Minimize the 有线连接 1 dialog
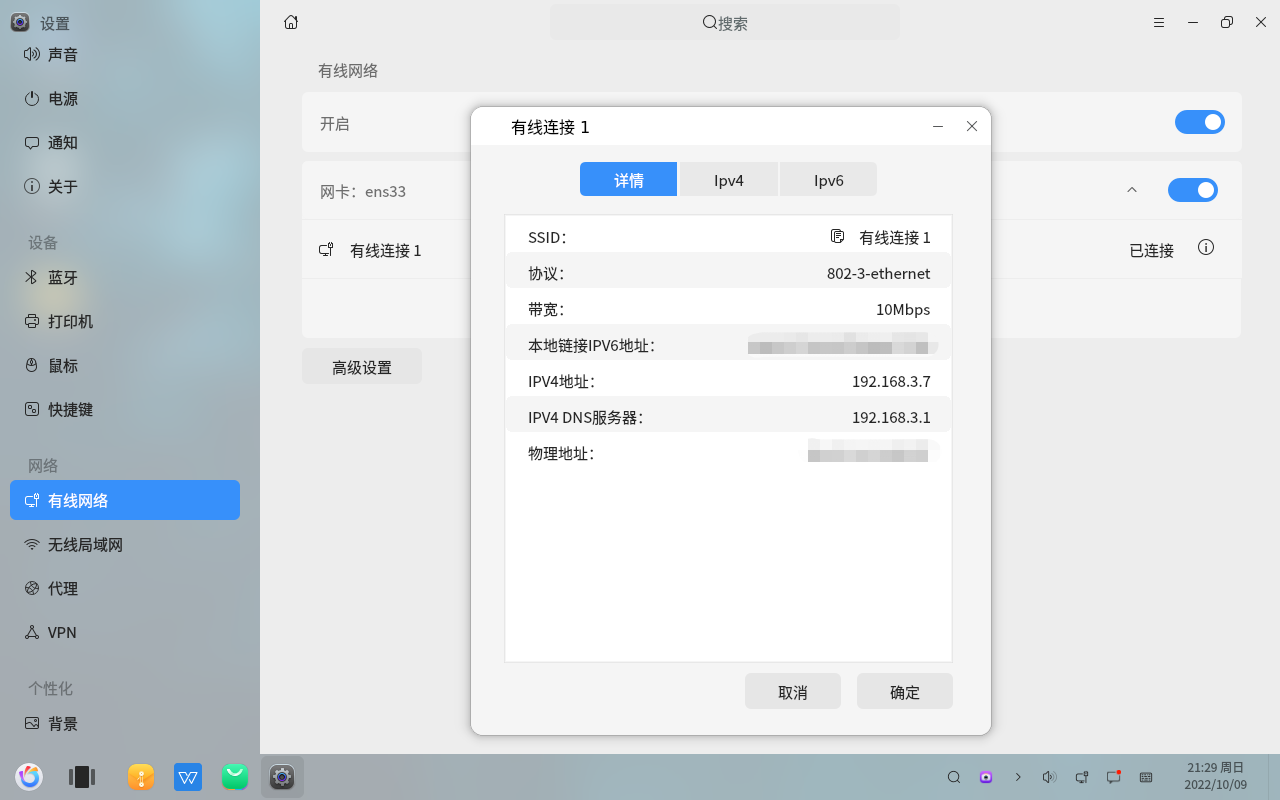Viewport: 1280px width, 800px height. 938,126
